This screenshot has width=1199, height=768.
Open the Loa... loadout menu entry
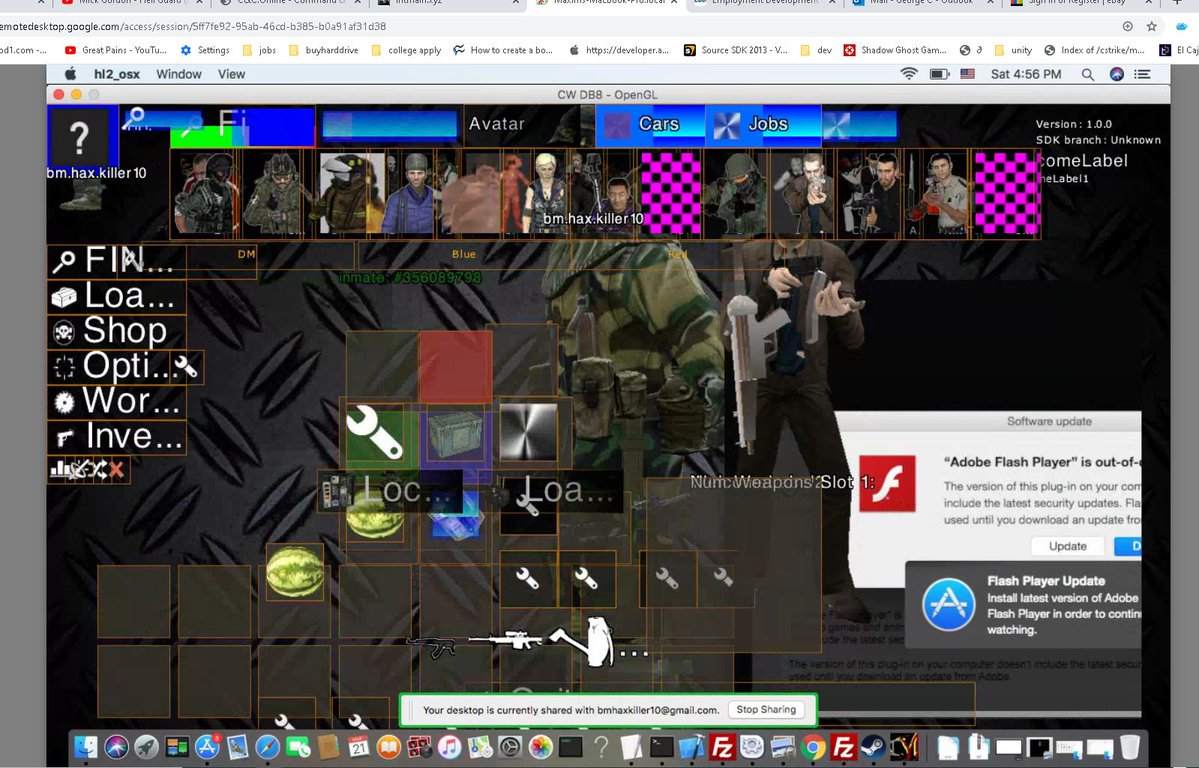coord(116,295)
